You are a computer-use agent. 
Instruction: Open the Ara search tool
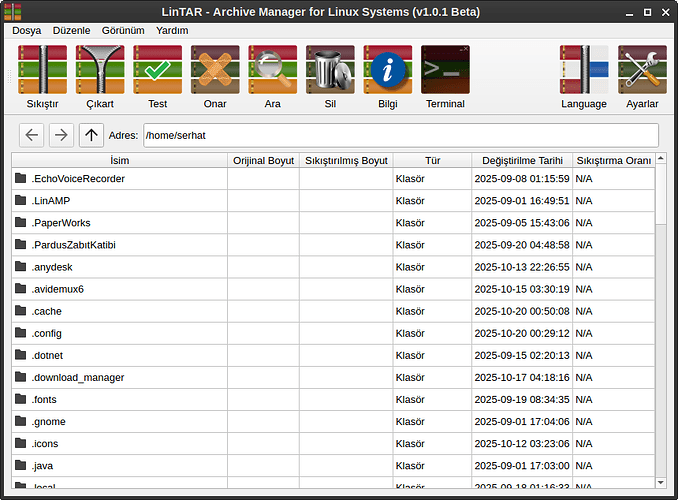272,70
